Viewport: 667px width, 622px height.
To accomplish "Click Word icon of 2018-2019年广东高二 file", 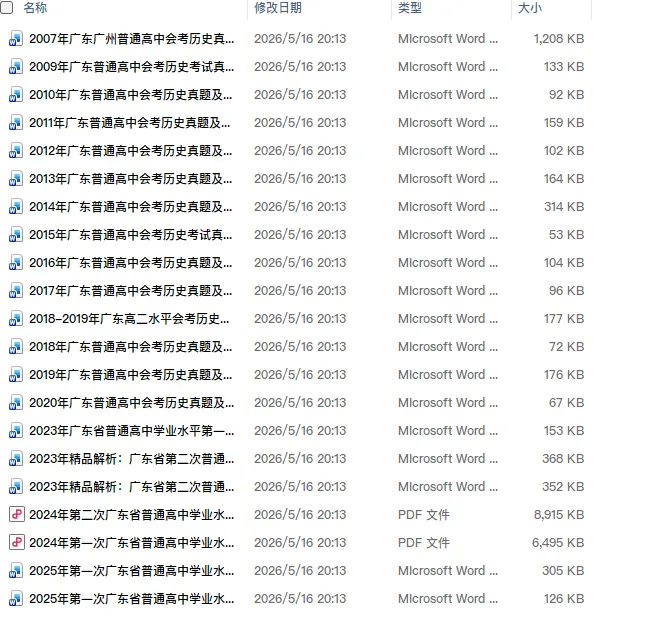I will 16,319.
